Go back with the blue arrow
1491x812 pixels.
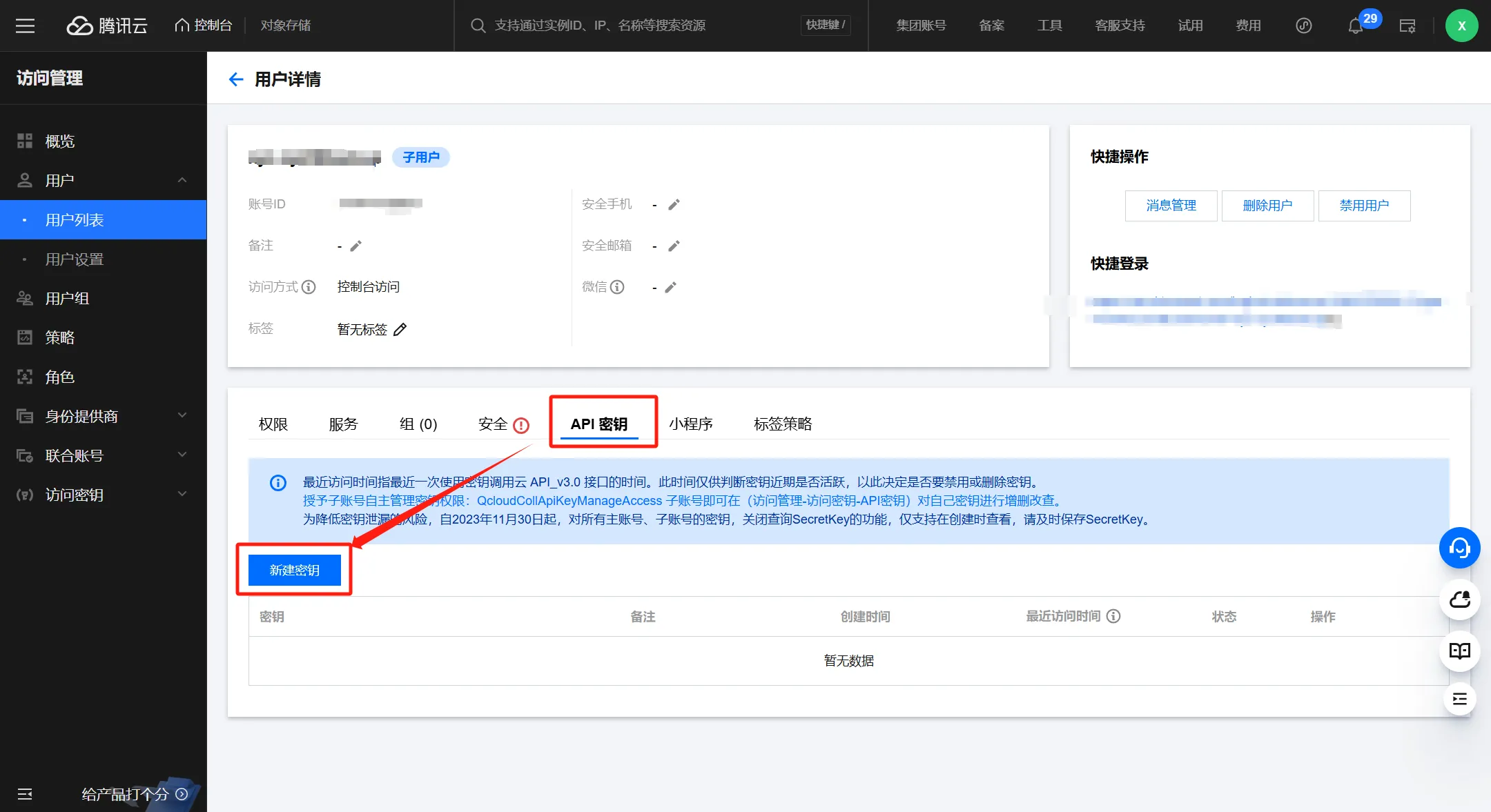tap(236, 79)
